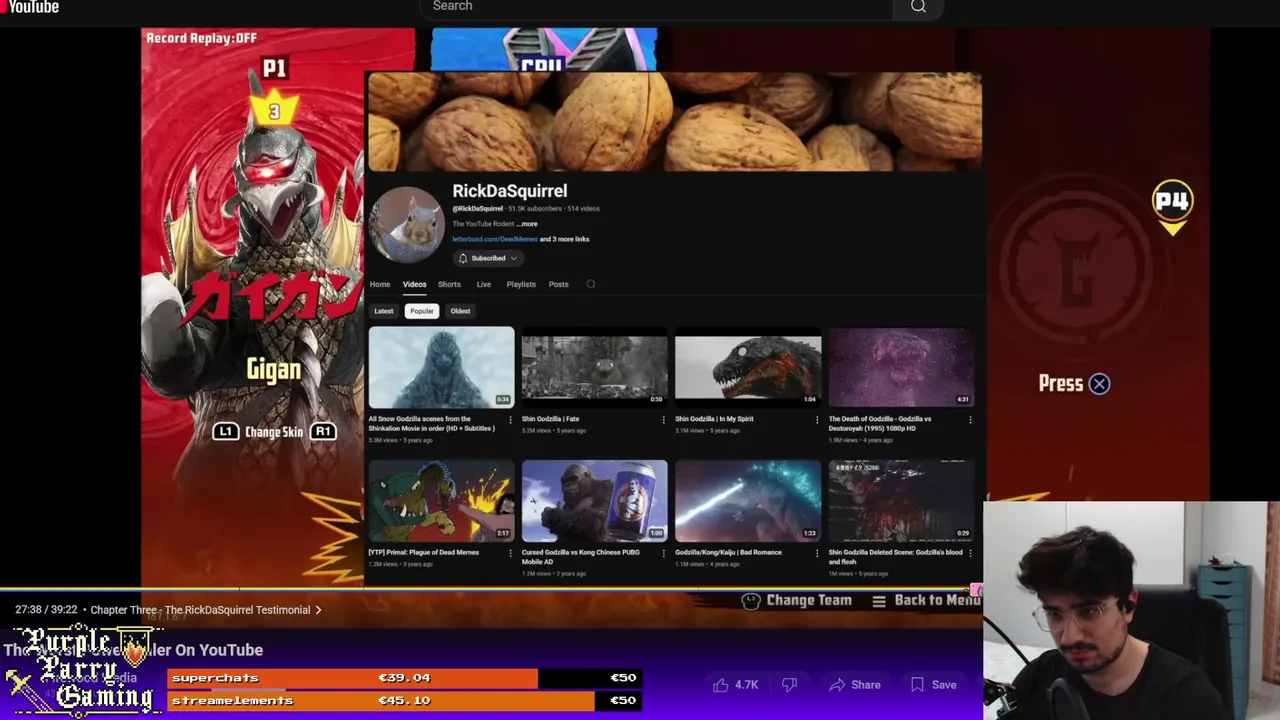Click the RickDaSquirrel channel name heading
Viewport: 1280px width, 720px height.
tap(509, 191)
